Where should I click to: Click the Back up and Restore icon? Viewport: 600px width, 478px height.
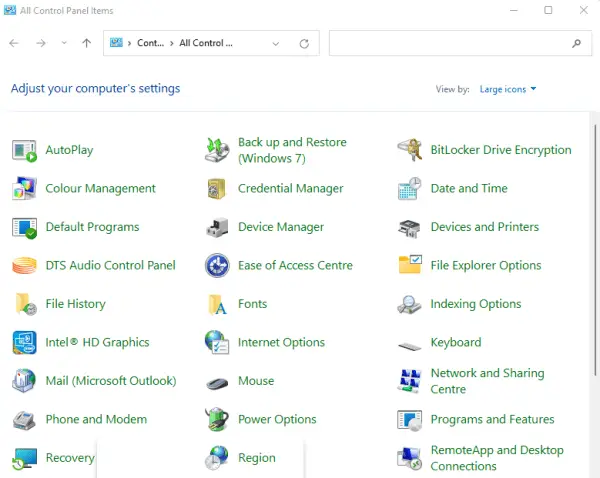[x=217, y=150]
